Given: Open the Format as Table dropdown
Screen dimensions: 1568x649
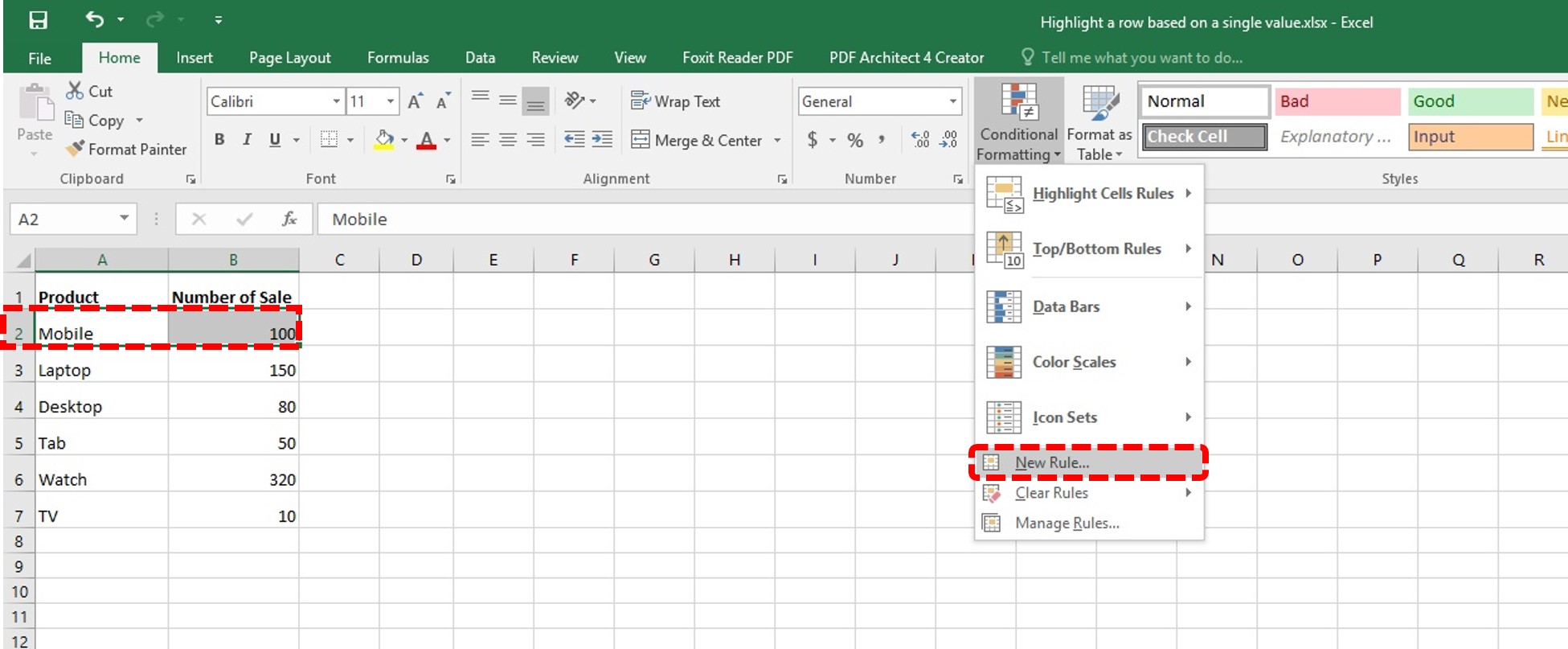Looking at the screenshot, I should tap(1099, 122).
